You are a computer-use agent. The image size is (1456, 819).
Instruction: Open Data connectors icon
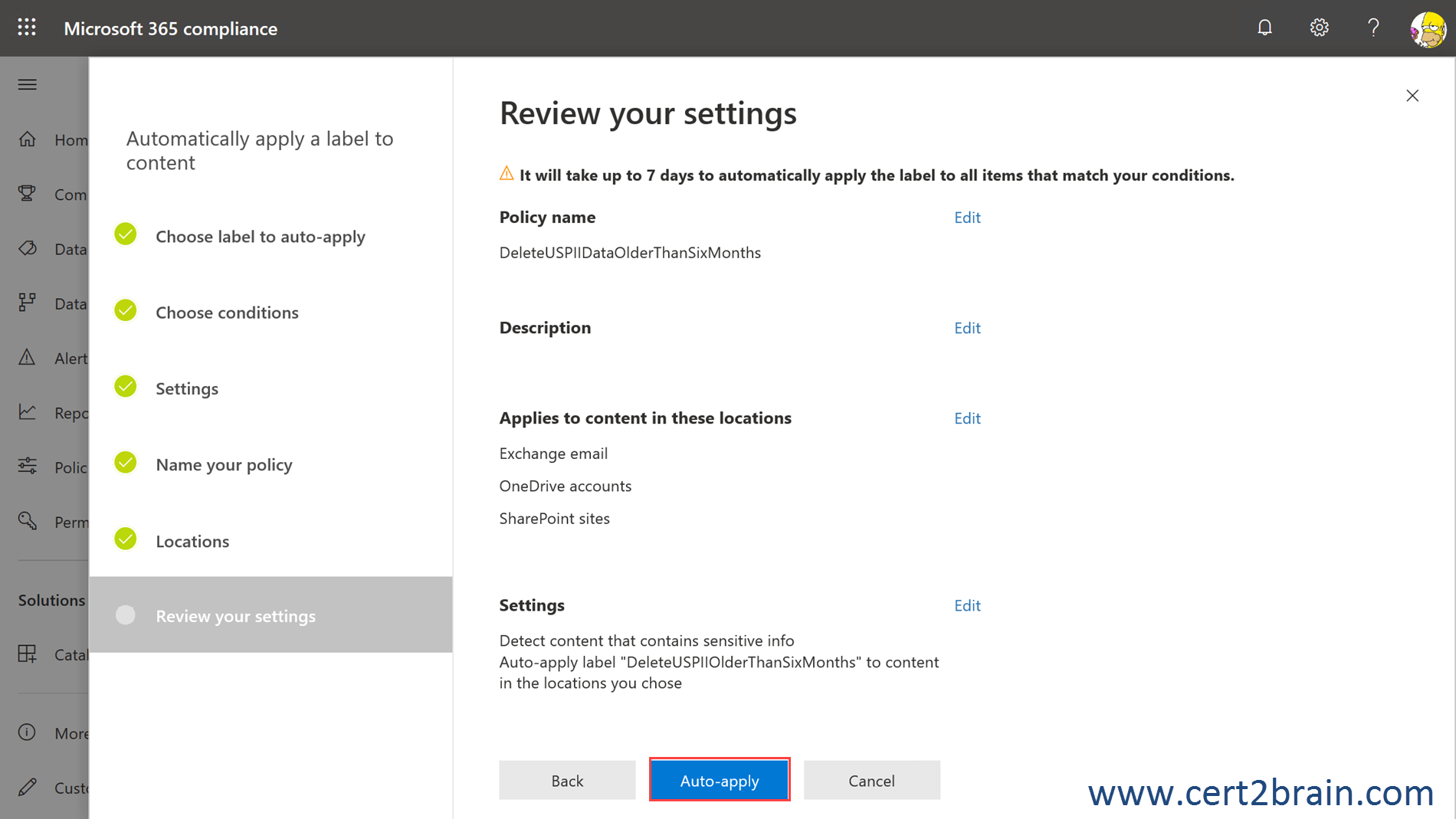(x=28, y=303)
